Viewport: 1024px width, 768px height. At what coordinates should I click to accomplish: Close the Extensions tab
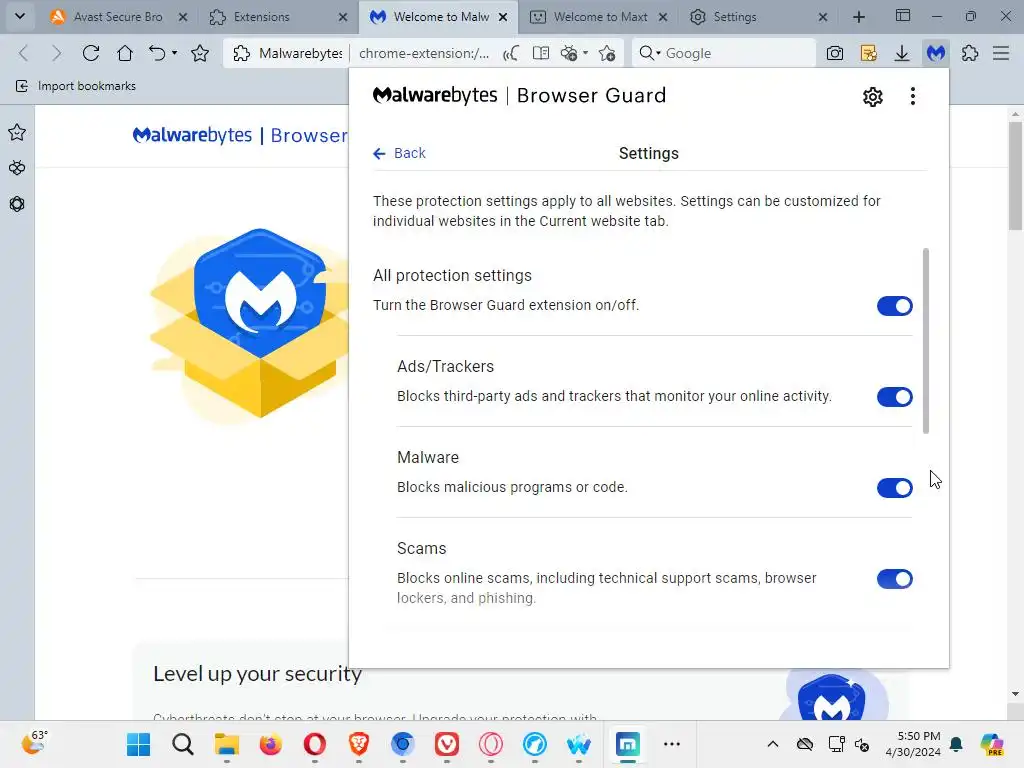(343, 17)
